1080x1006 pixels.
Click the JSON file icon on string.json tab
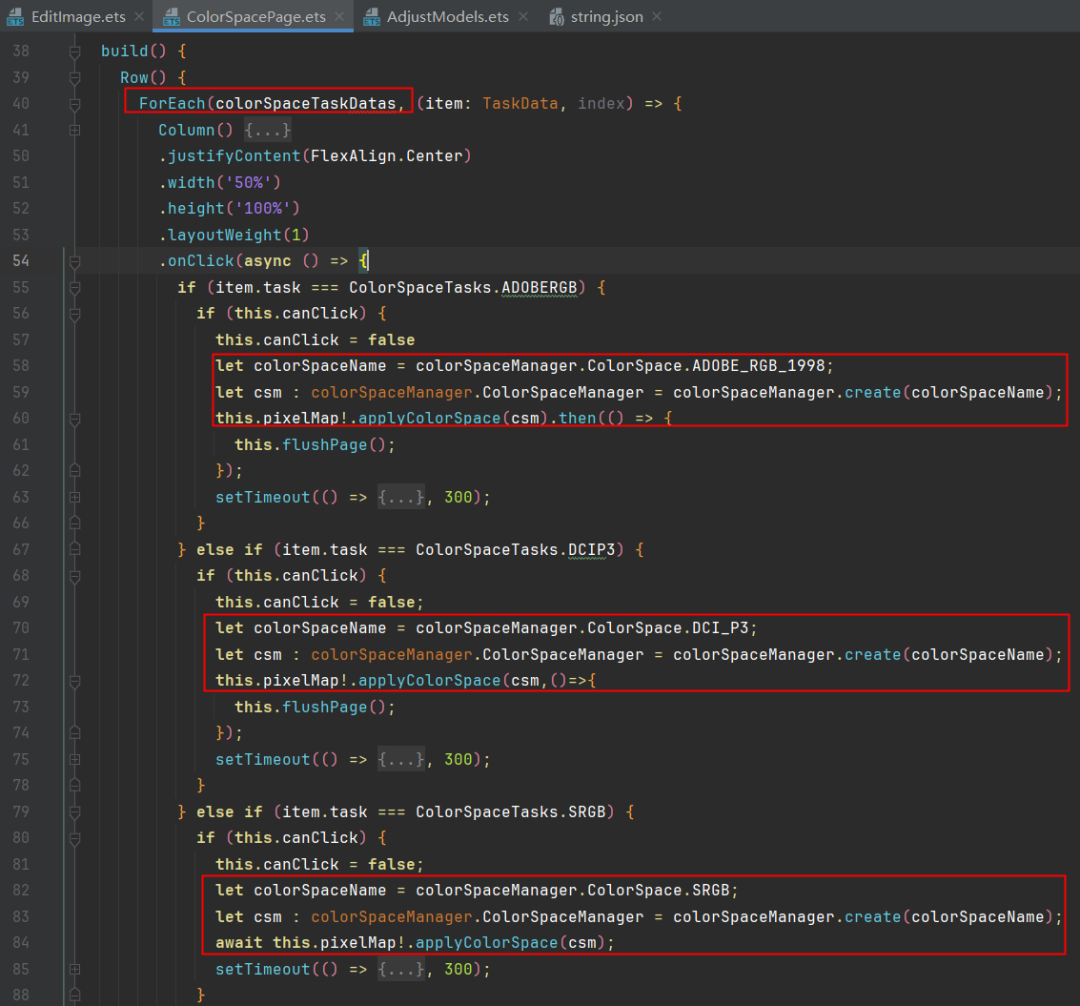coord(557,17)
